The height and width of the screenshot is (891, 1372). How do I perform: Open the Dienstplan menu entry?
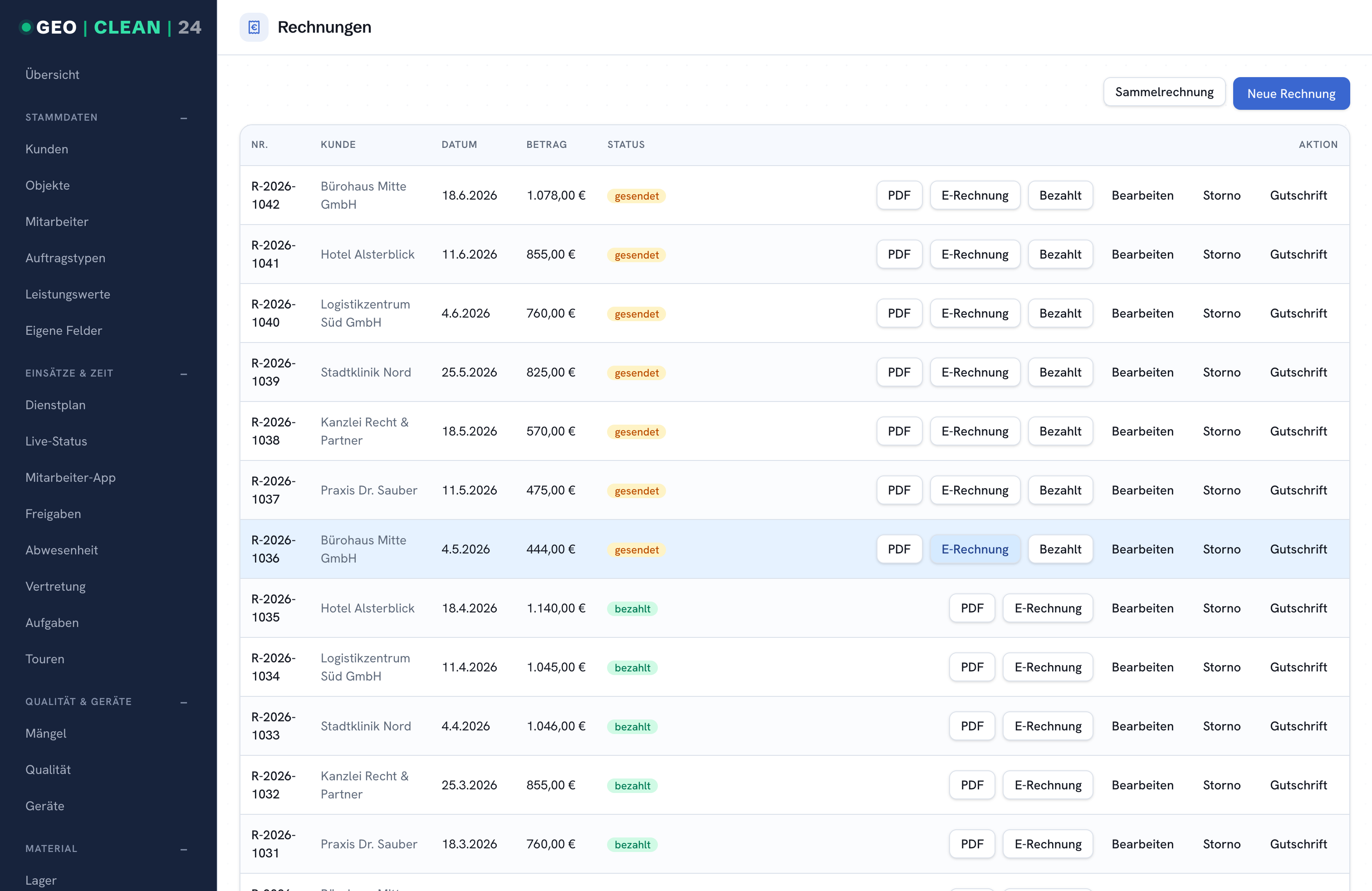(55, 405)
